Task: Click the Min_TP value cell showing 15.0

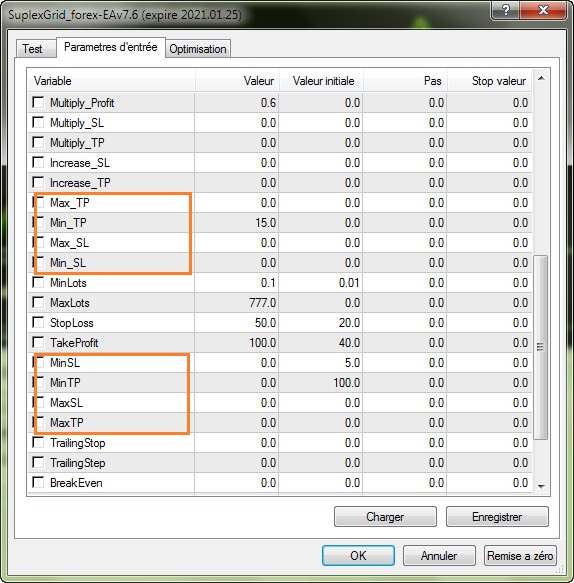Action: 236,222
